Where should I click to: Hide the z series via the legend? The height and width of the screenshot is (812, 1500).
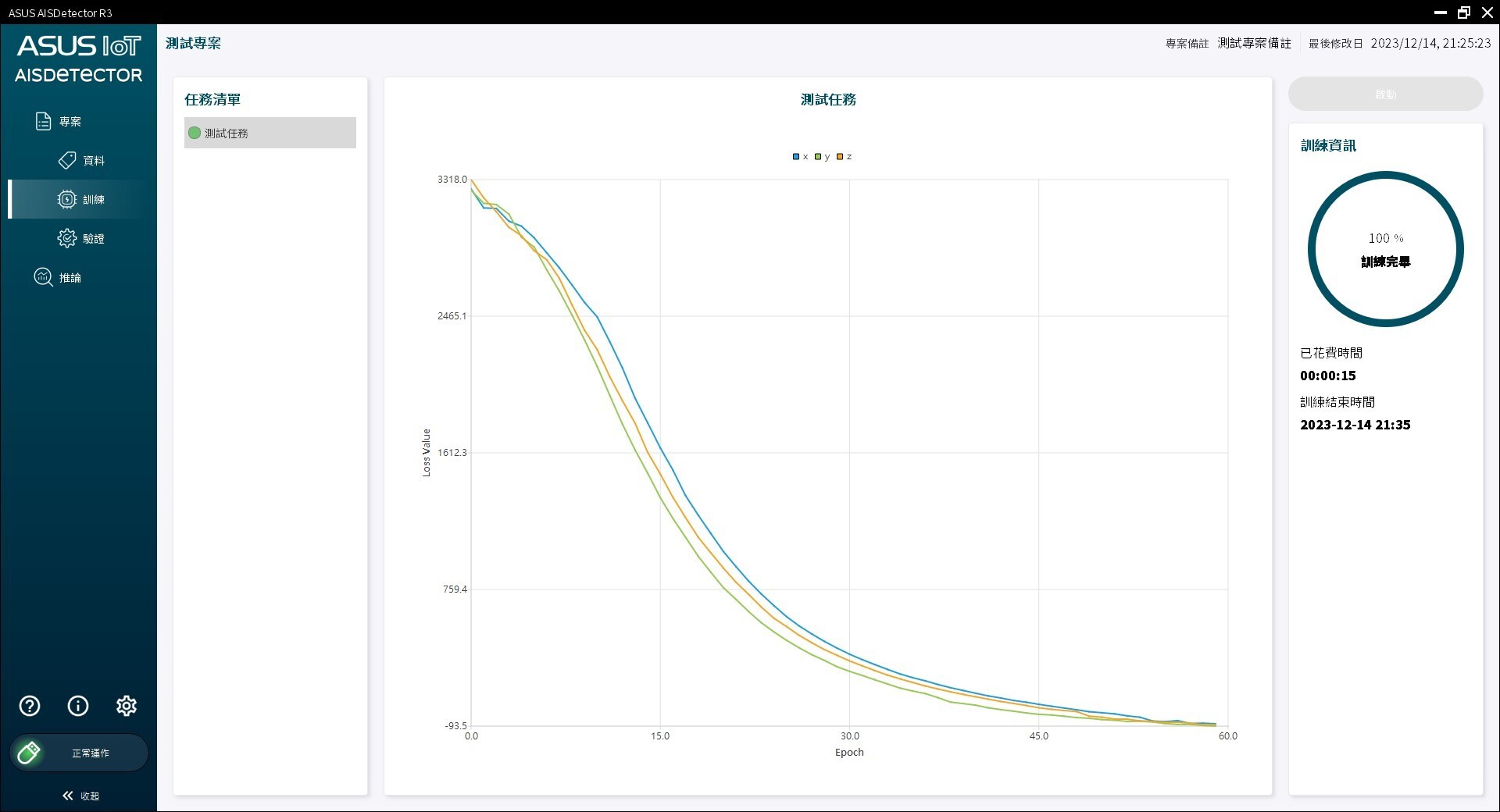pyautogui.click(x=845, y=156)
